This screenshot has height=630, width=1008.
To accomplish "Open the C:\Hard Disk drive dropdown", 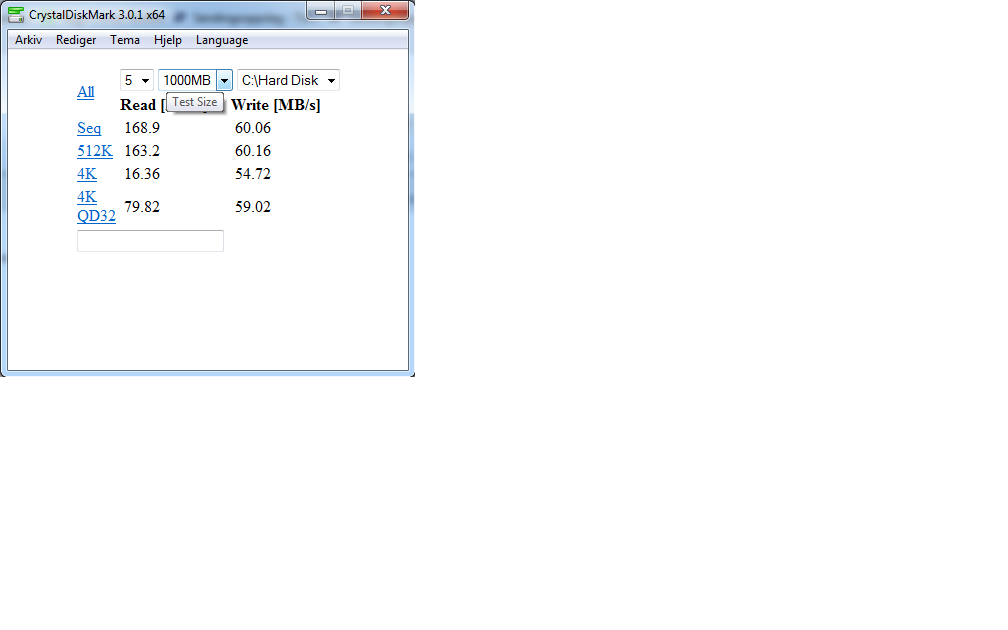I will click(289, 80).
